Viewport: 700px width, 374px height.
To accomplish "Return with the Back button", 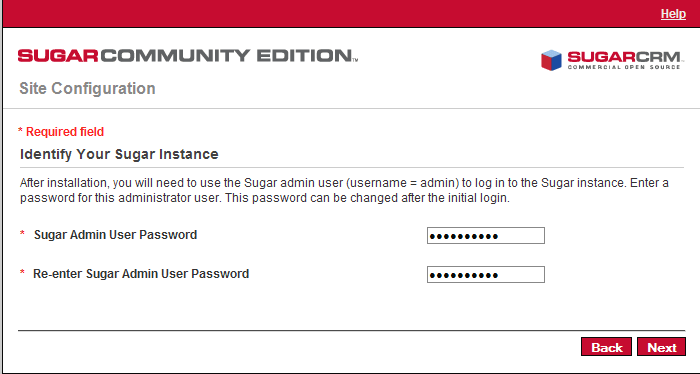I will [x=606, y=347].
